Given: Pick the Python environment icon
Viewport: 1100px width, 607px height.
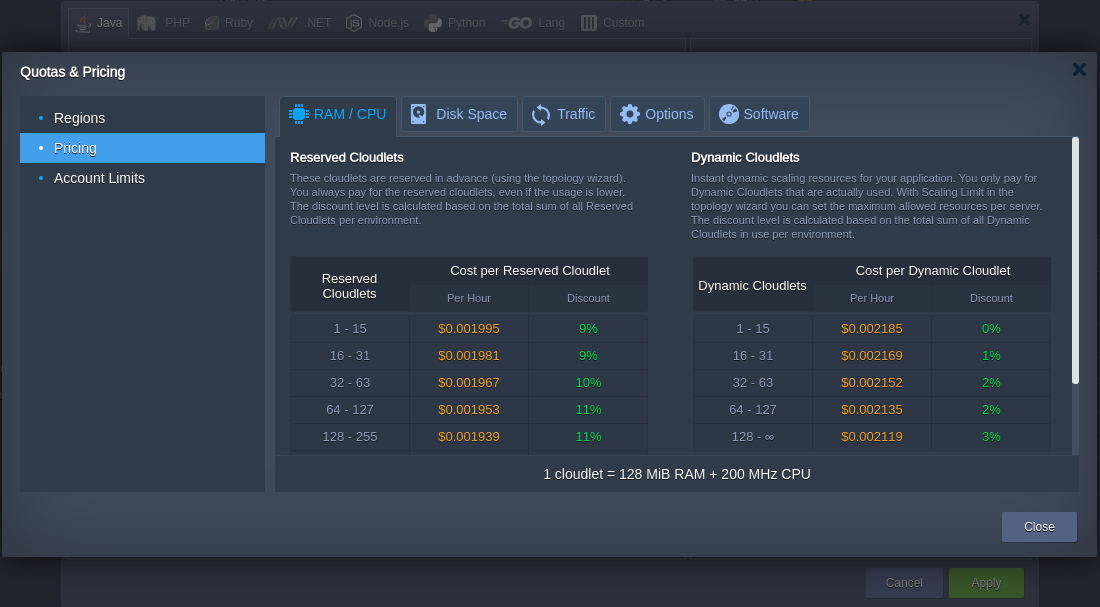Looking at the screenshot, I should point(434,21).
